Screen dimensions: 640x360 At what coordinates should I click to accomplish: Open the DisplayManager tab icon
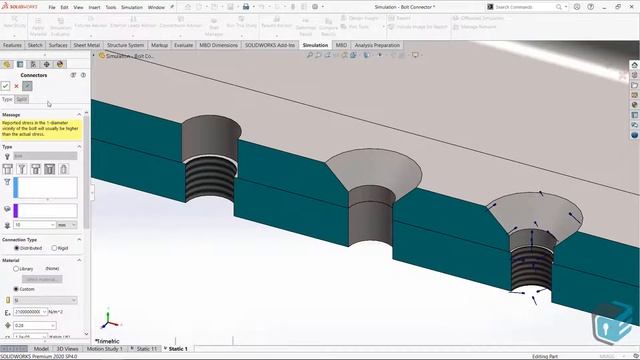point(60,64)
